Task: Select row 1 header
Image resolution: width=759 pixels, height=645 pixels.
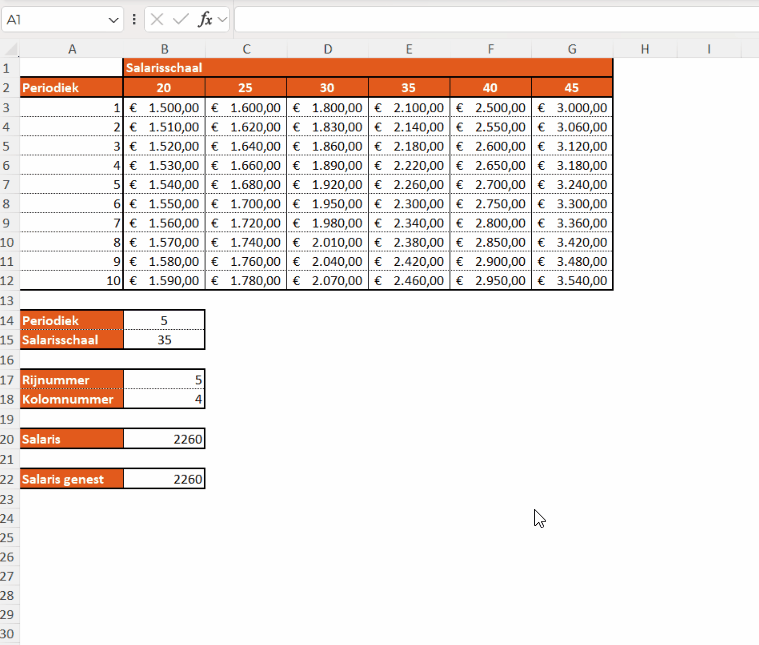Action: (x=10, y=68)
